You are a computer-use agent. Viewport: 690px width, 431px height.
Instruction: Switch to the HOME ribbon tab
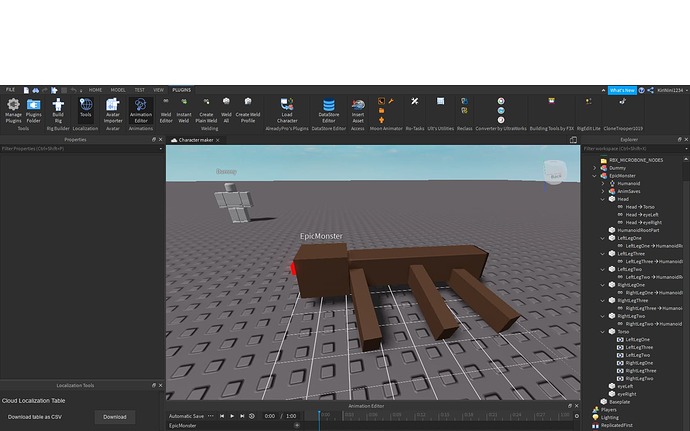tap(95, 90)
